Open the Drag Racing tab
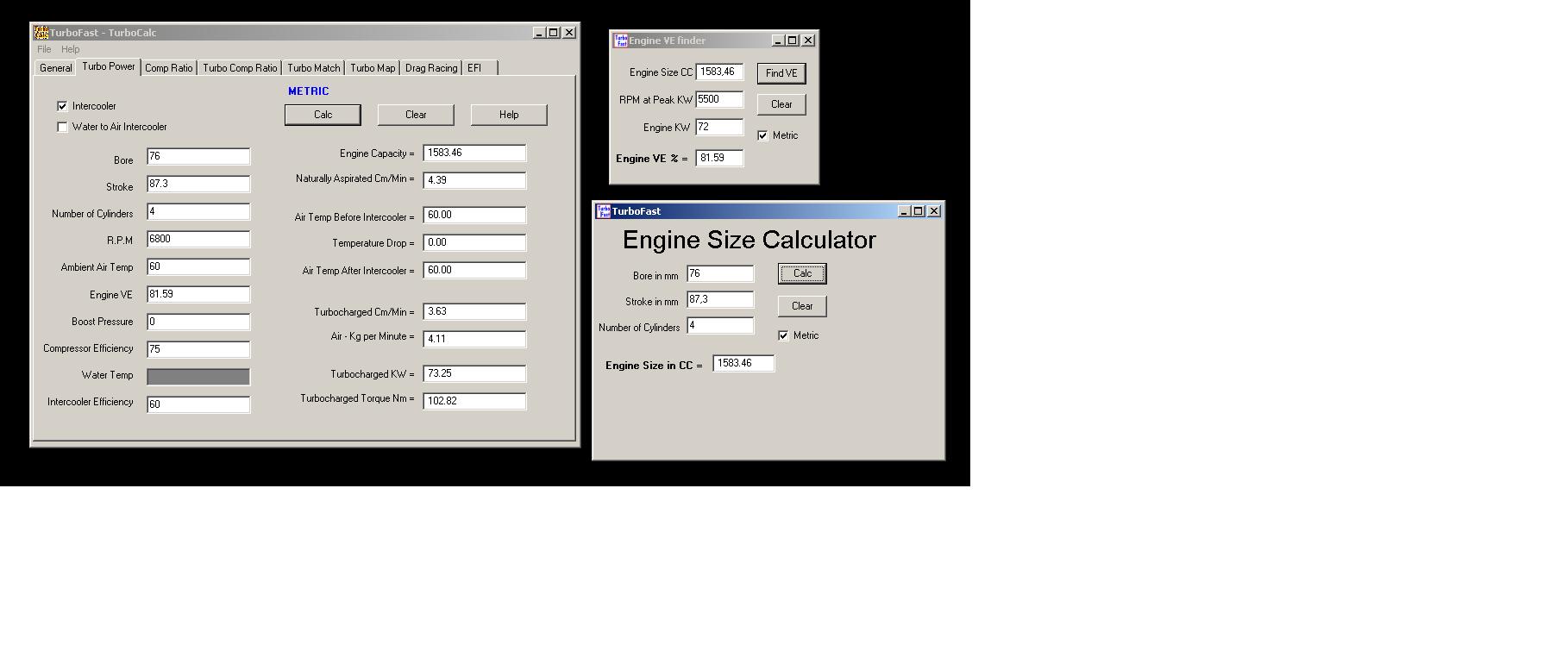Viewport: 1568px width, 651px height. tap(431, 68)
